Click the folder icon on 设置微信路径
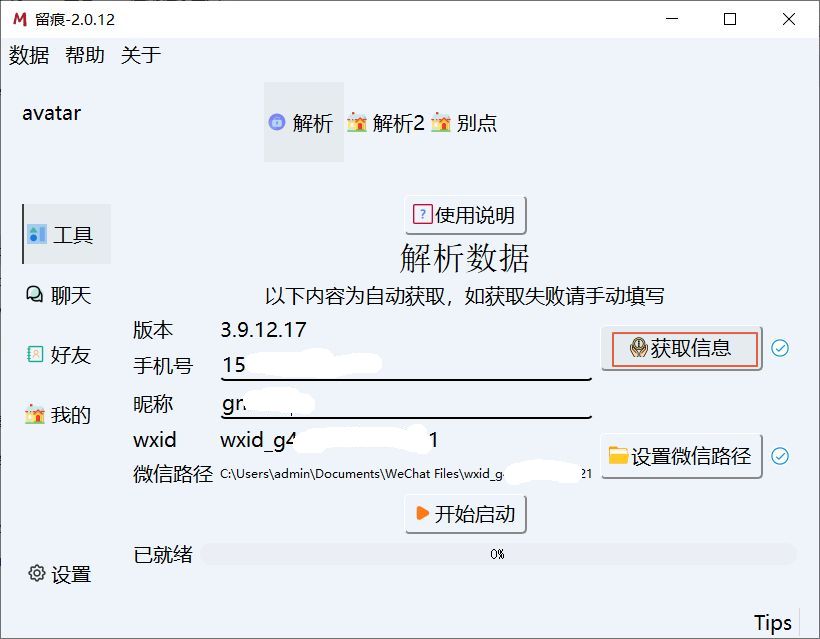 click(x=617, y=455)
